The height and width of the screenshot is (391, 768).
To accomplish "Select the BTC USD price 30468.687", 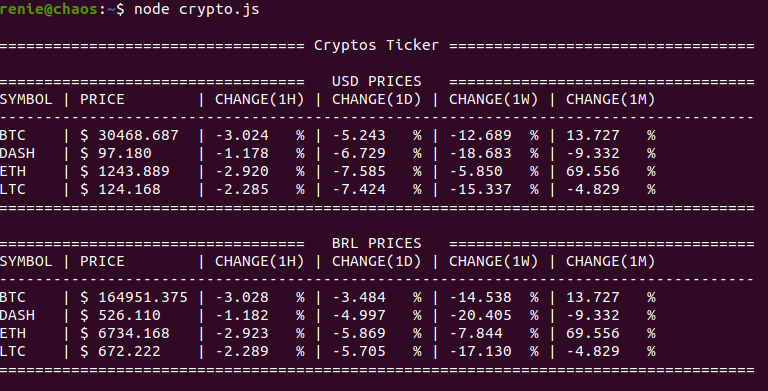I will [x=139, y=135].
